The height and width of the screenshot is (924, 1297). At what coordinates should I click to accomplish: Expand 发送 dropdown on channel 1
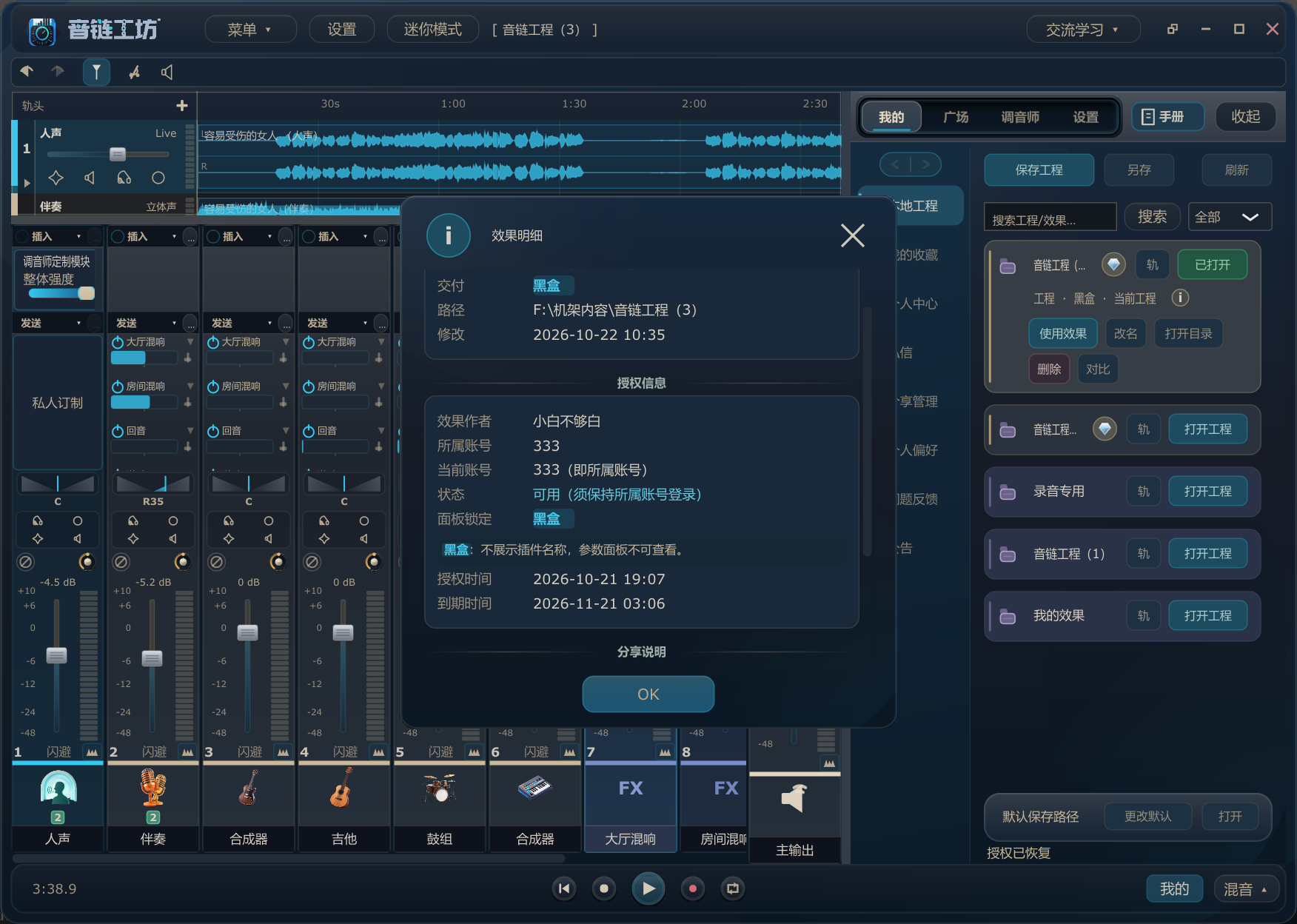point(78,323)
